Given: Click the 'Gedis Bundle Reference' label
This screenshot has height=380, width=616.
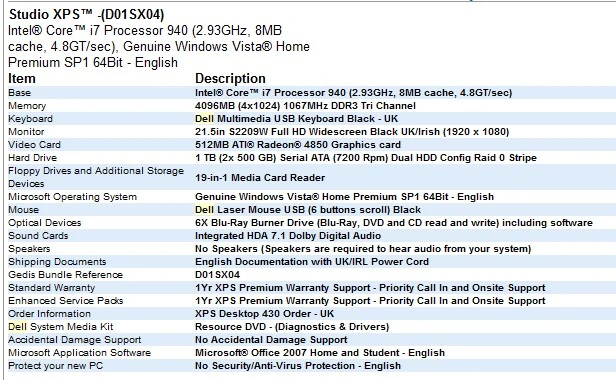Looking at the screenshot, I should coord(66,275).
